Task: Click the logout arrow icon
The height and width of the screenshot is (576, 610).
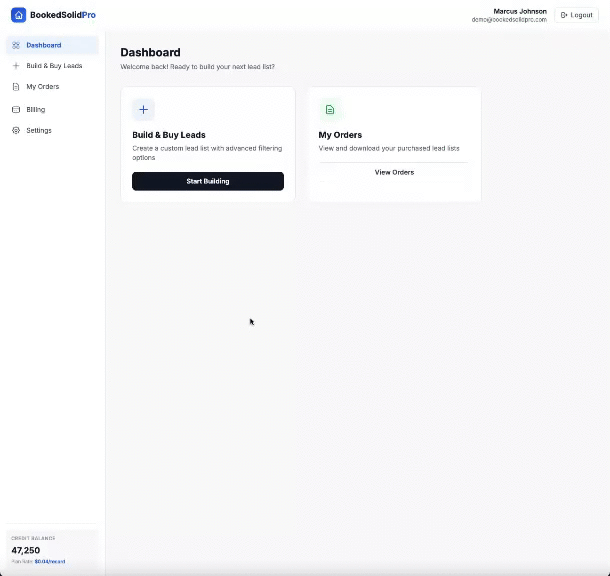Action: click(x=564, y=15)
